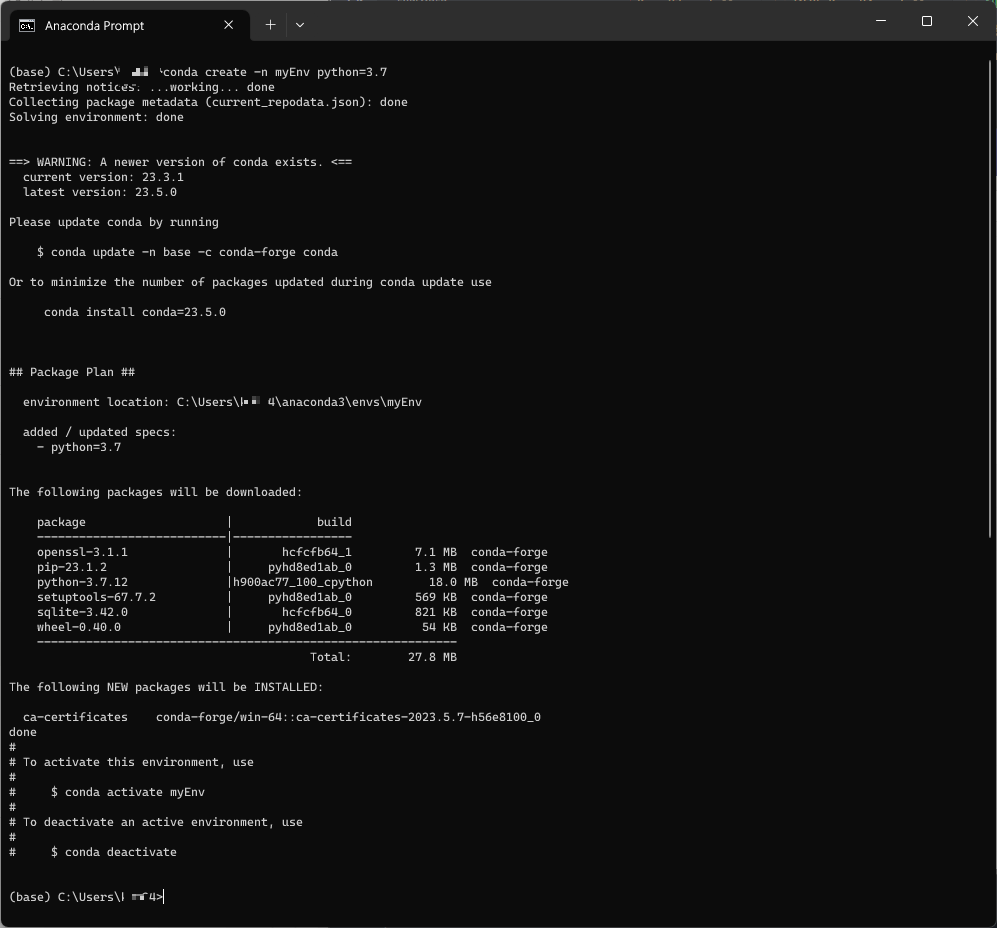Click 'Collecting package metadata' line
The height and width of the screenshot is (928, 997).
208,102
